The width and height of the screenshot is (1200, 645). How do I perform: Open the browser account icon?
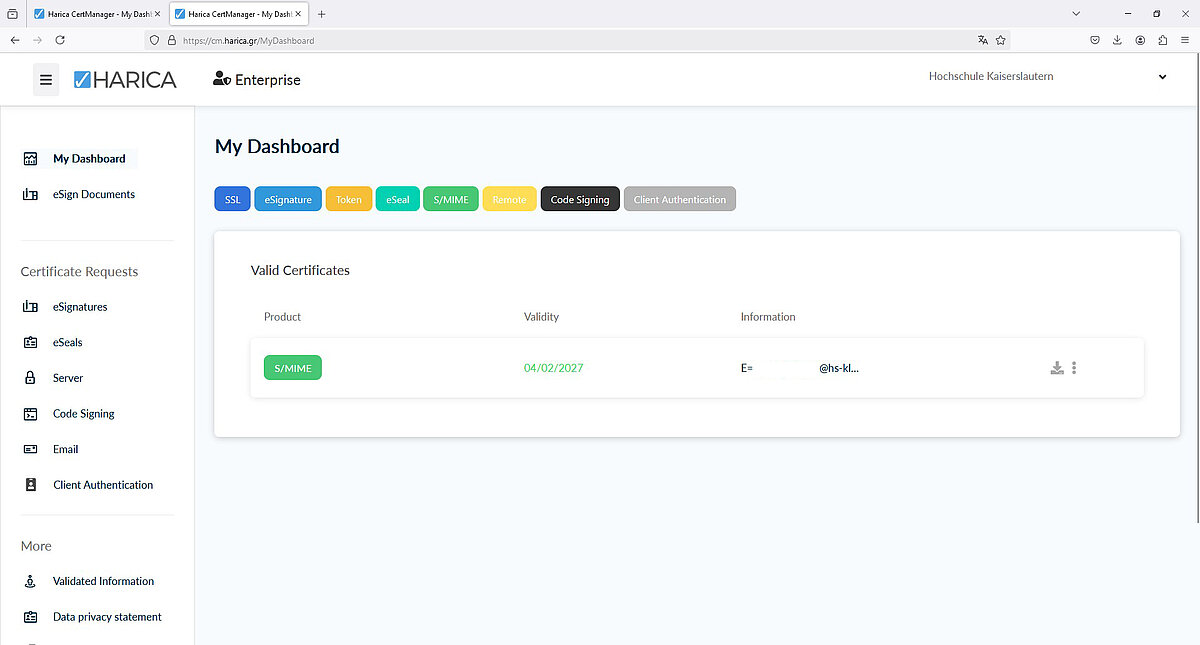1140,40
